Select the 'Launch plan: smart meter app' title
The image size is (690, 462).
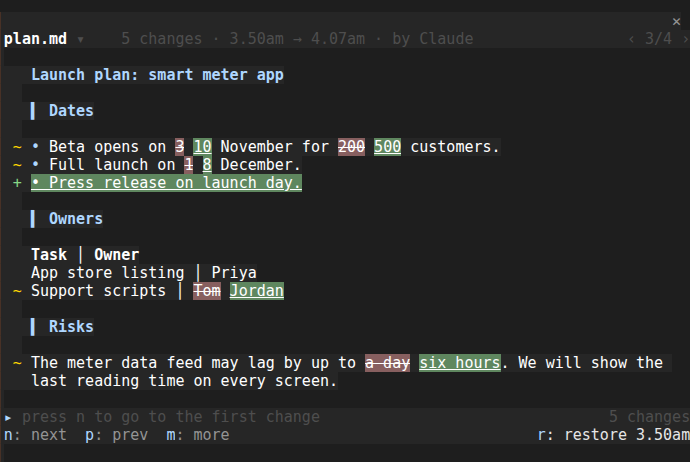point(158,75)
